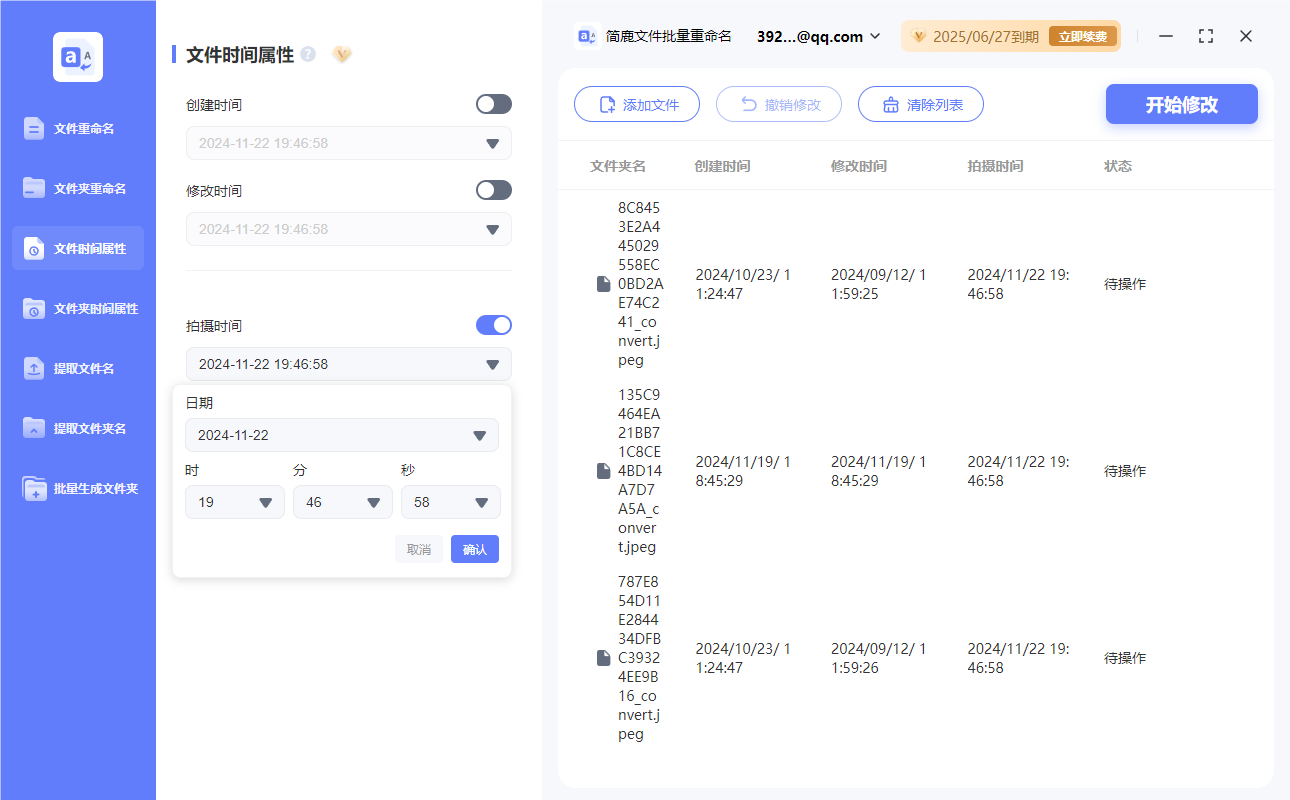Image resolution: width=1290 pixels, height=800 pixels.
Task: Click 立即续费 to renew subscription
Action: click(1083, 34)
